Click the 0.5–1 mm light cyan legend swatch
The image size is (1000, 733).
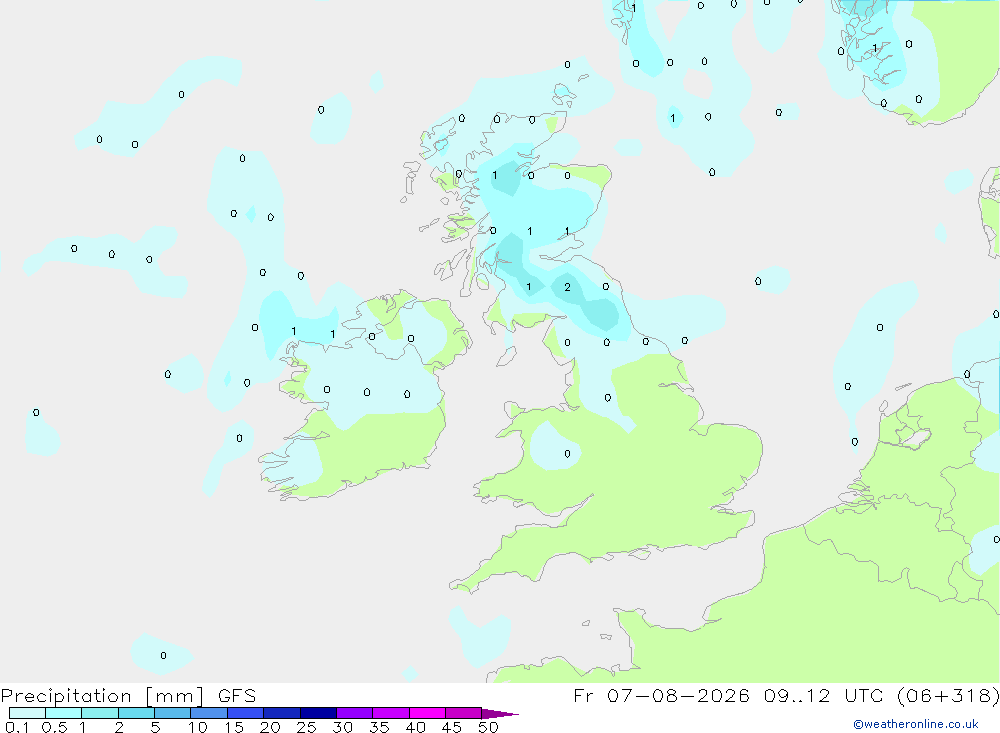tap(64, 713)
